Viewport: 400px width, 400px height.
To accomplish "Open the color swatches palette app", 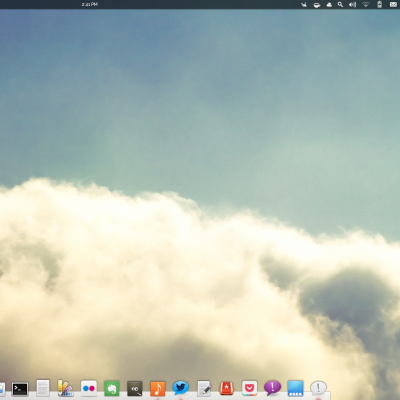I will (65, 388).
